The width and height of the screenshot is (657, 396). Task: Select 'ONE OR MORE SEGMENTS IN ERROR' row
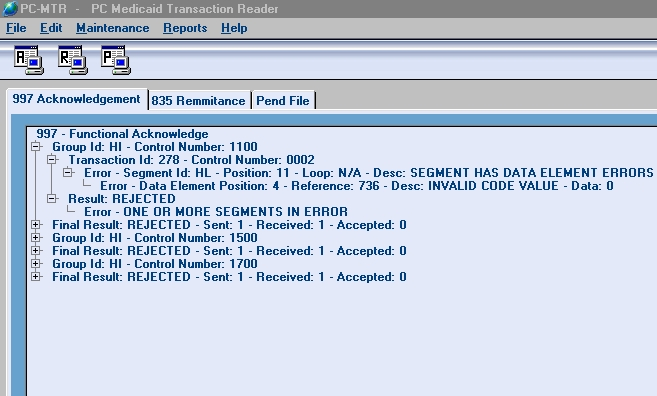tap(216, 212)
